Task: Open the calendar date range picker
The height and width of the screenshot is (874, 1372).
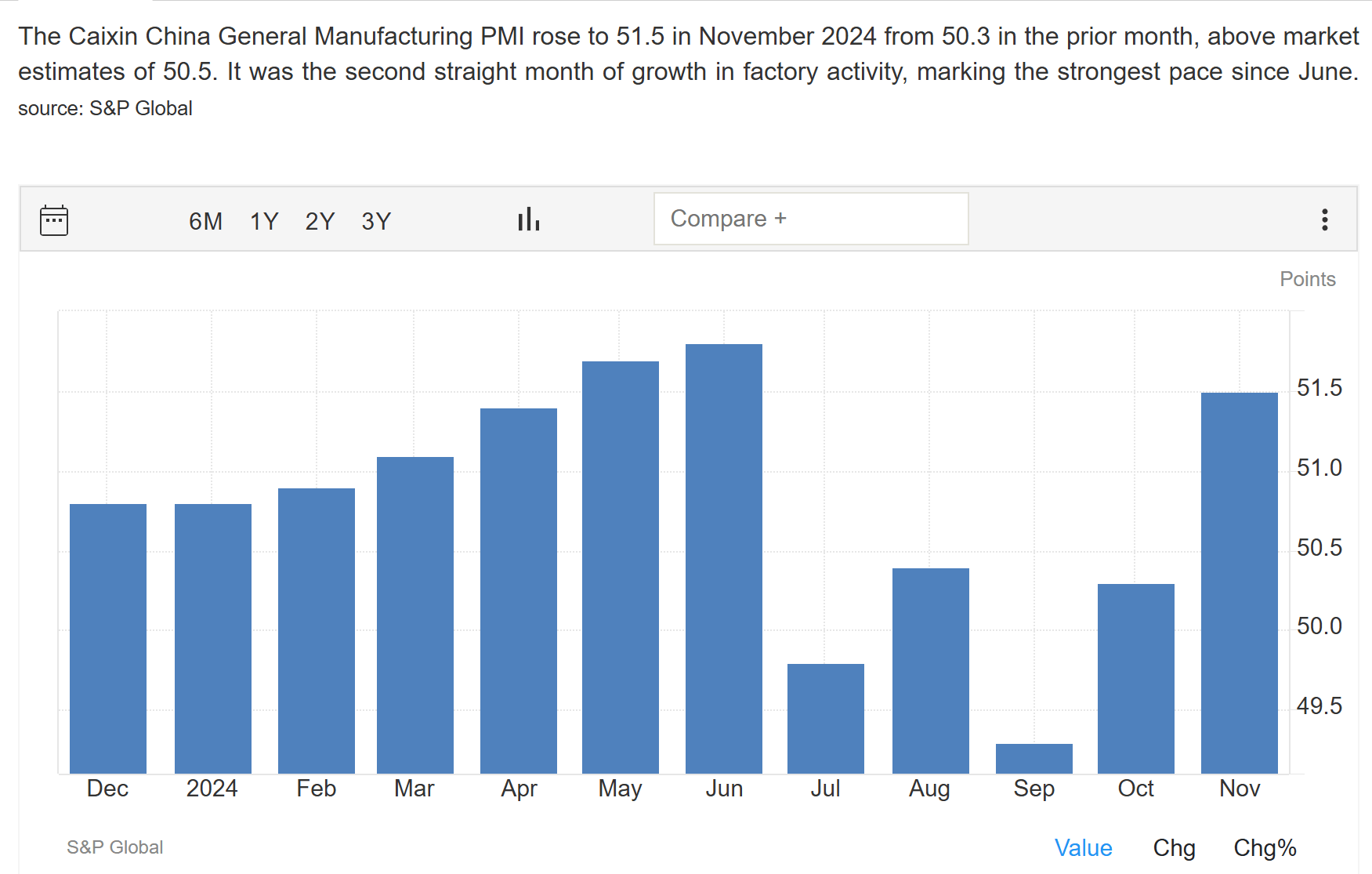Action: click(54, 220)
